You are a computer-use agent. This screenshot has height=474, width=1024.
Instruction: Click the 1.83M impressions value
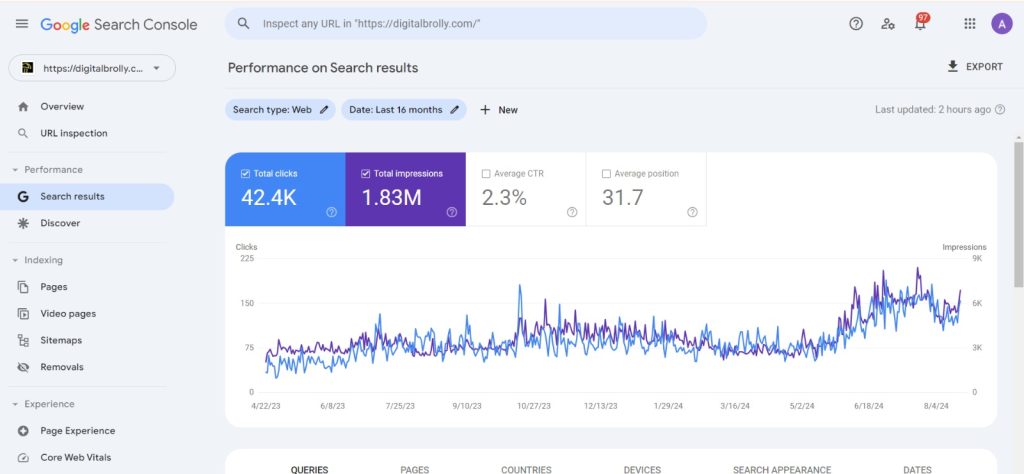click(x=392, y=197)
